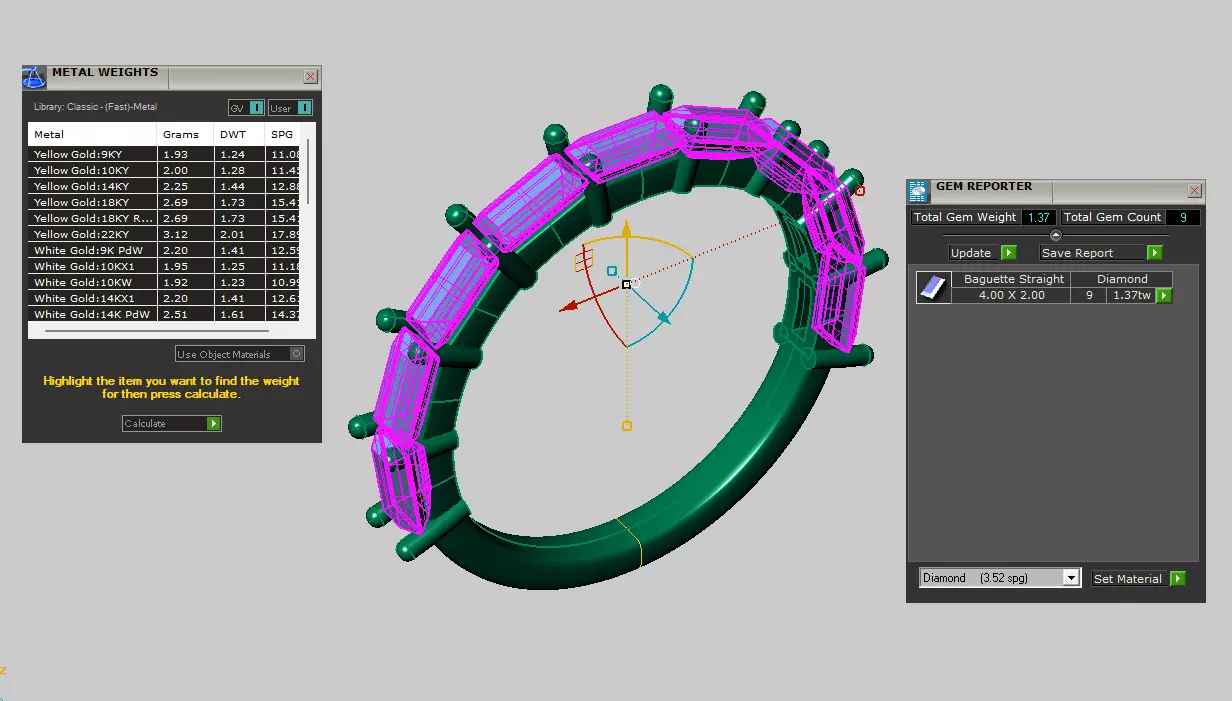Screen dimensions: 1232x701
Task: Select the Yellow Gold:18KY R... row
Action: click(x=164, y=218)
